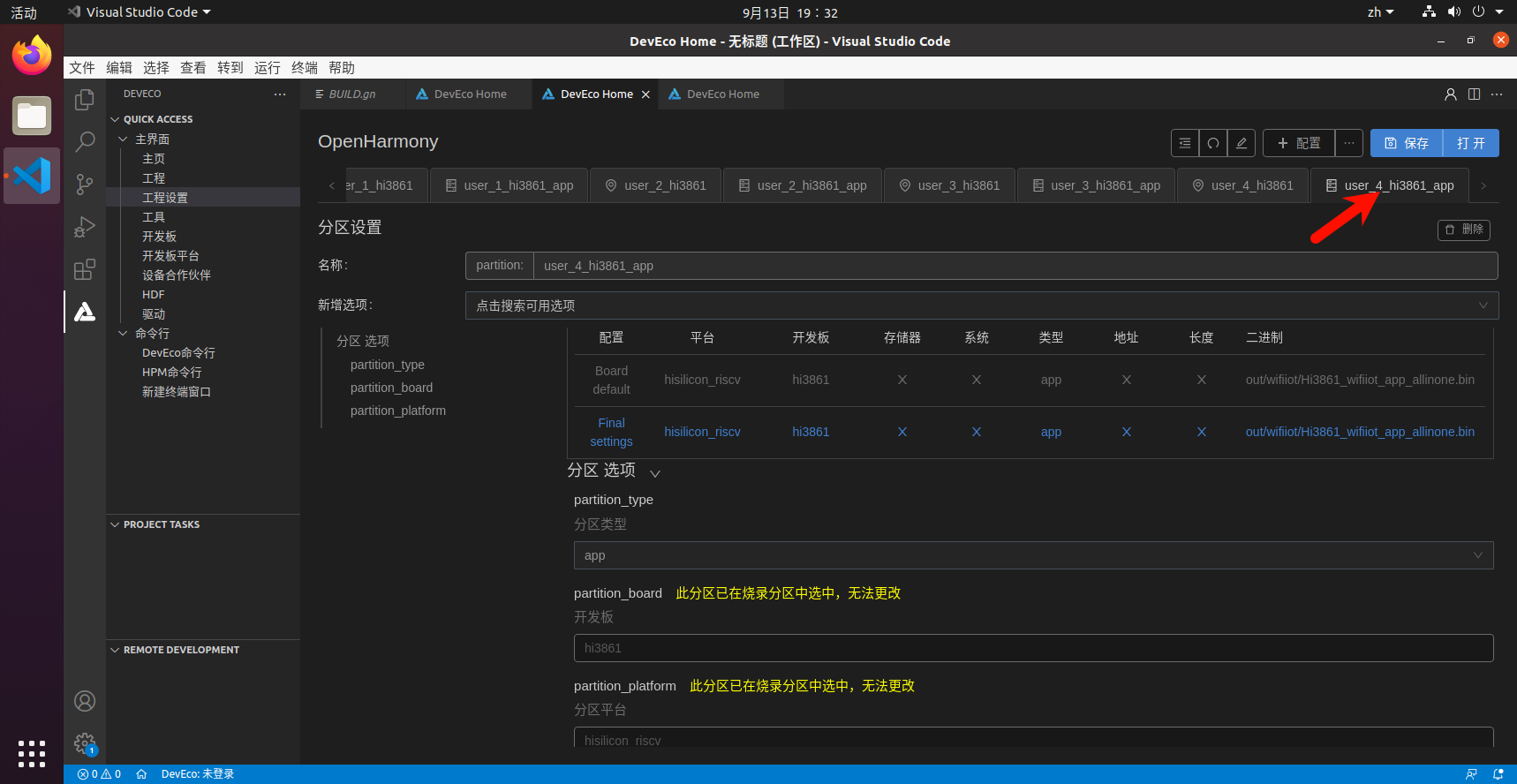Open the Manage gear icon
The width and height of the screenshot is (1517, 784).
[85, 743]
